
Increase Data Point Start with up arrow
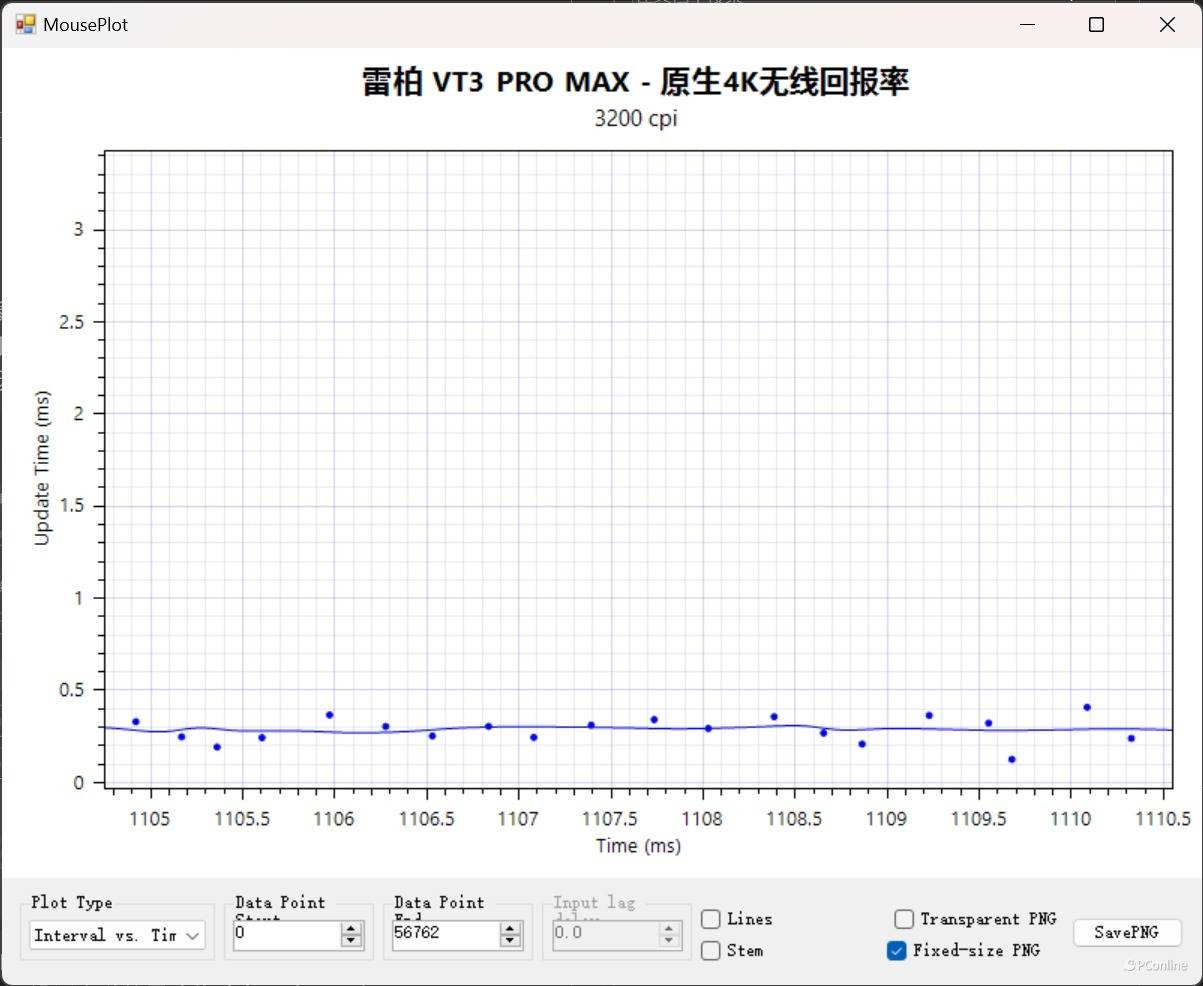click(x=351, y=928)
